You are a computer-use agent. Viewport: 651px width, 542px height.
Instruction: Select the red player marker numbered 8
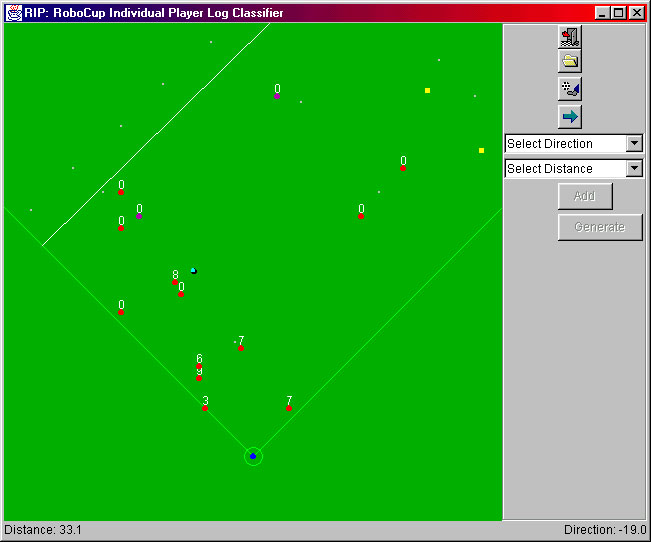(x=175, y=282)
